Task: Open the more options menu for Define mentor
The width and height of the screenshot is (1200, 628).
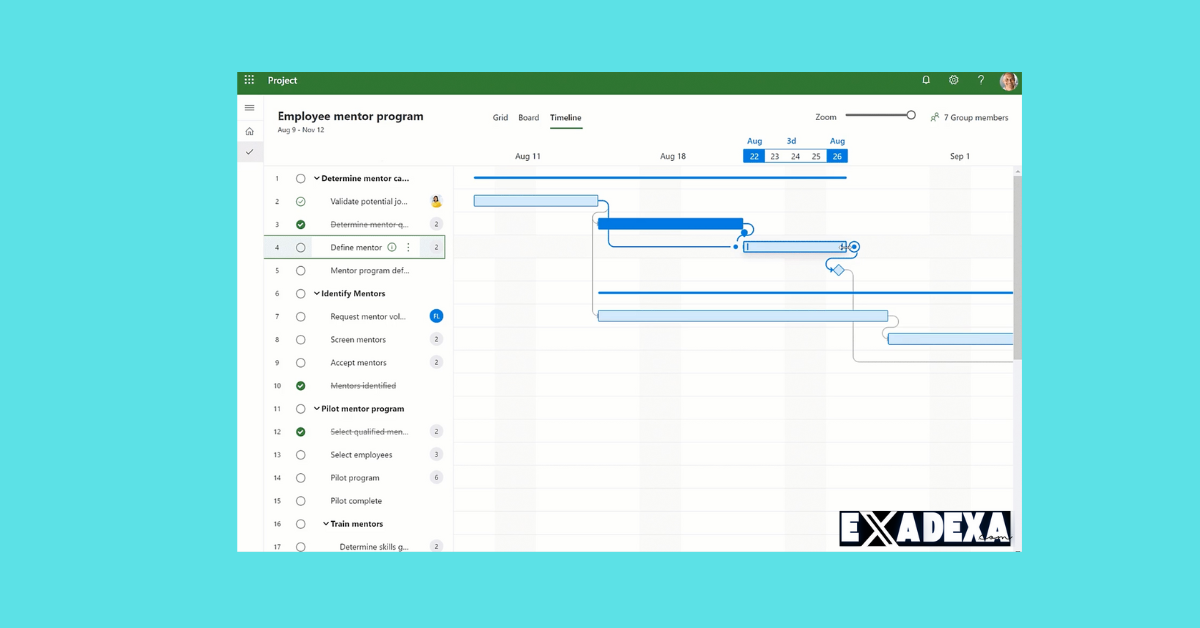Action: coord(409,247)
